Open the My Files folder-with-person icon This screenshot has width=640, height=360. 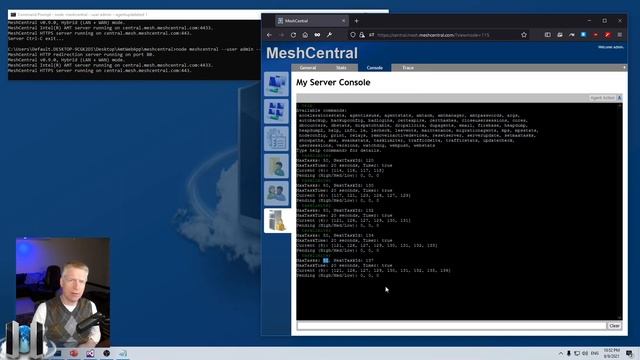276,166
